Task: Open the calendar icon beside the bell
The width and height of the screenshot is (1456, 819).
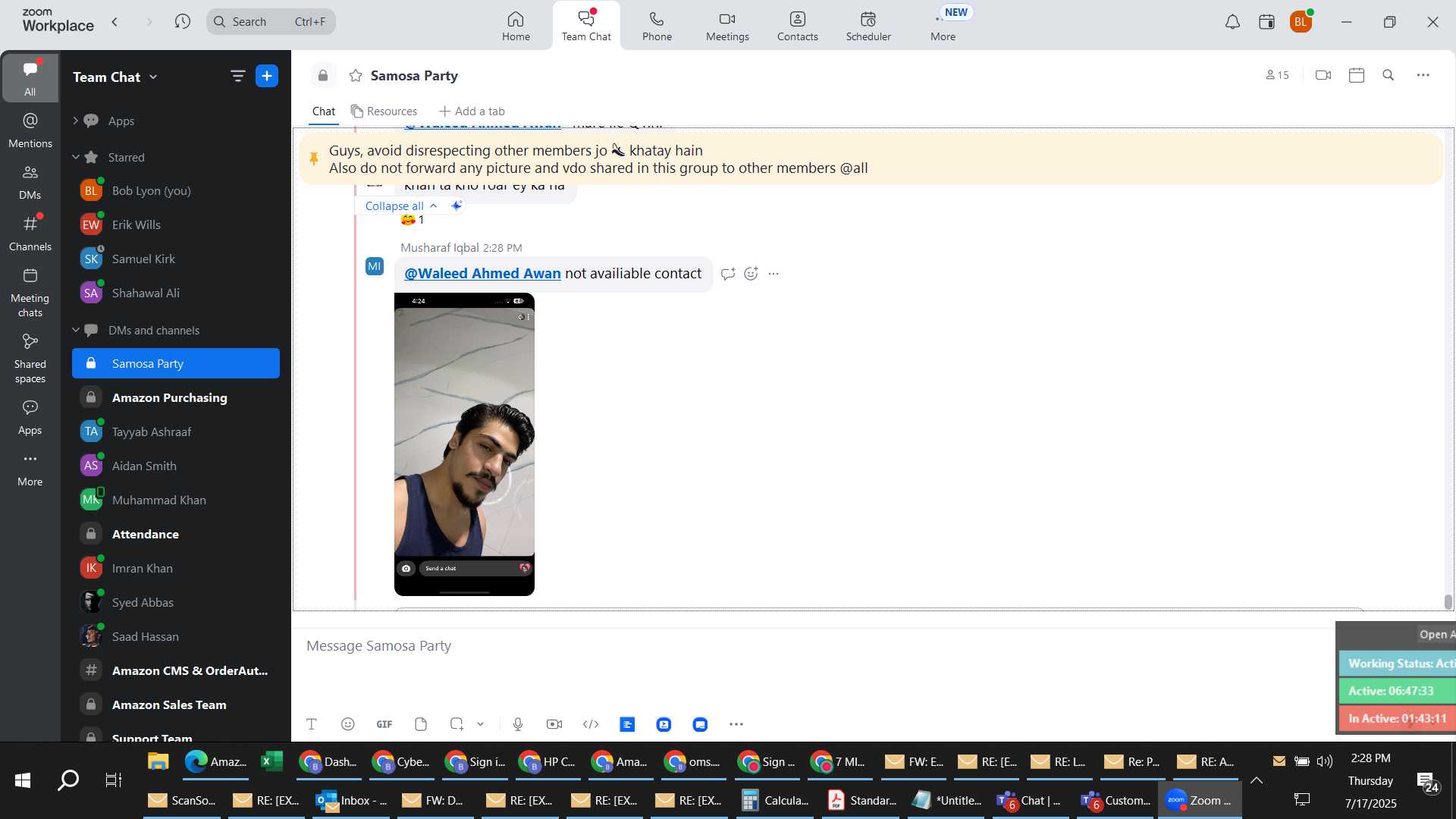Action: tap(1266, 22)
